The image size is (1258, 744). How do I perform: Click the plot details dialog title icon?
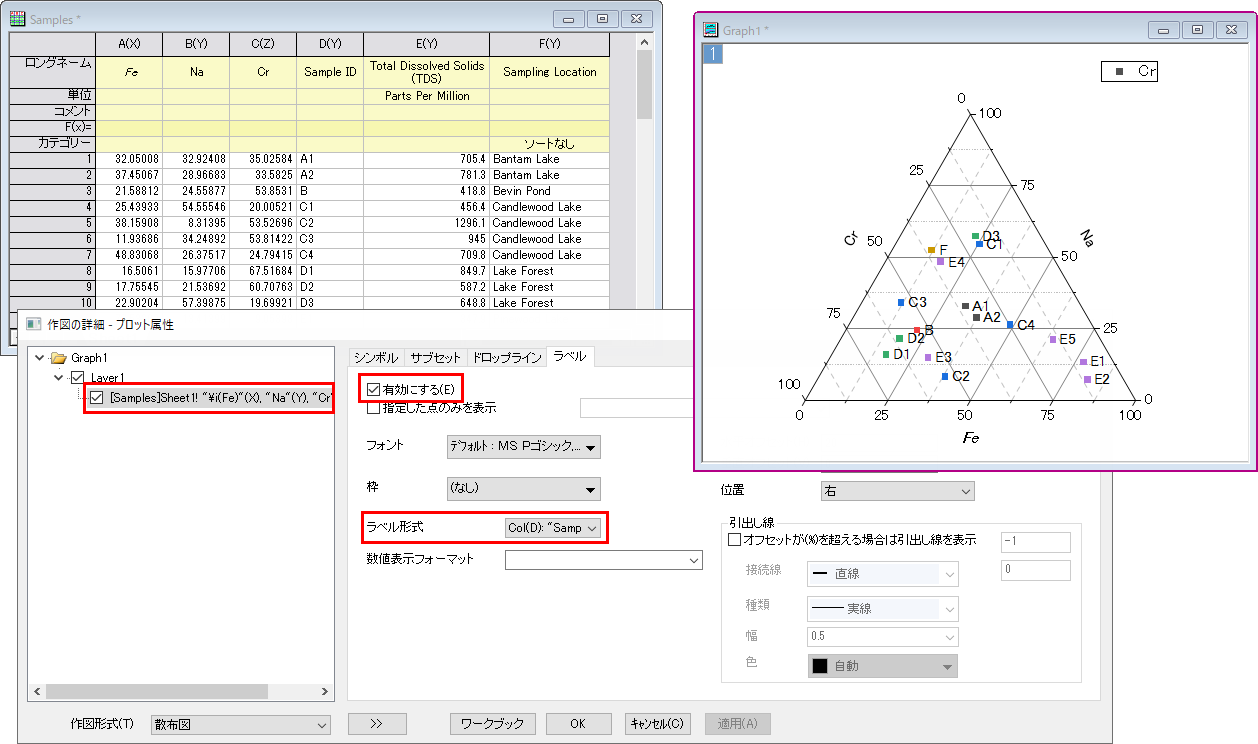(x=33, y=325)
